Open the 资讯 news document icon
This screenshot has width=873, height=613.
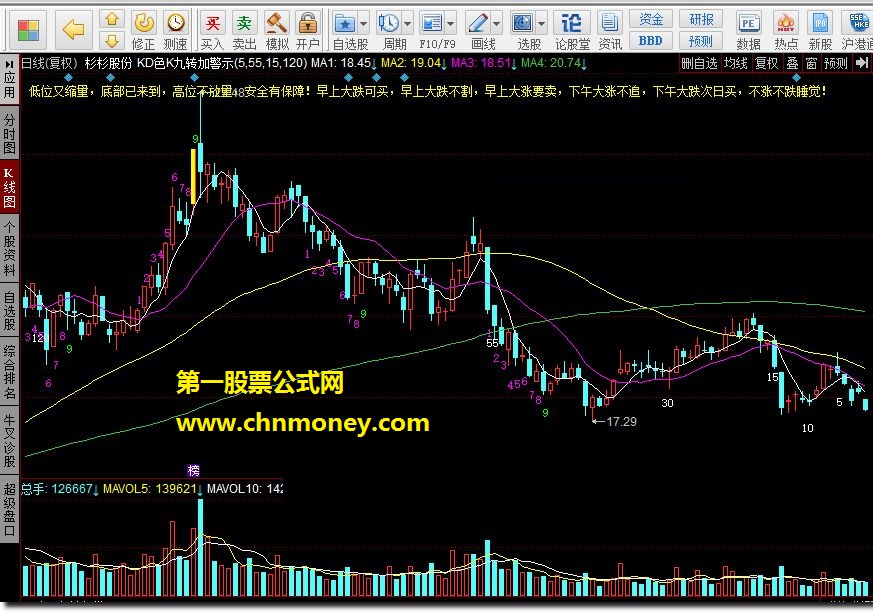click(610, 30)
